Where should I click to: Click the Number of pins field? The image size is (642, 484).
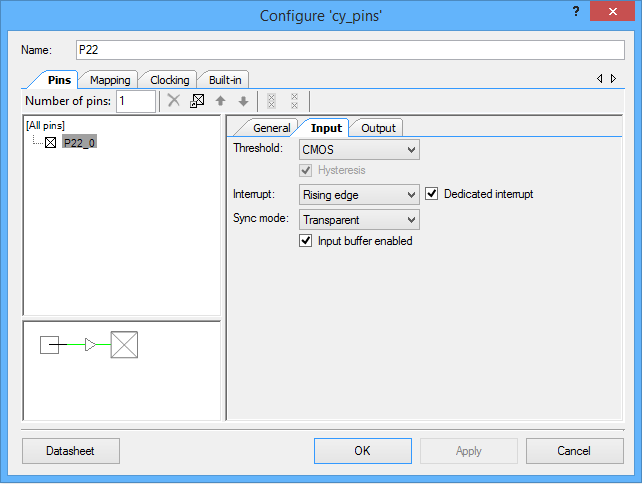(136, 101)
